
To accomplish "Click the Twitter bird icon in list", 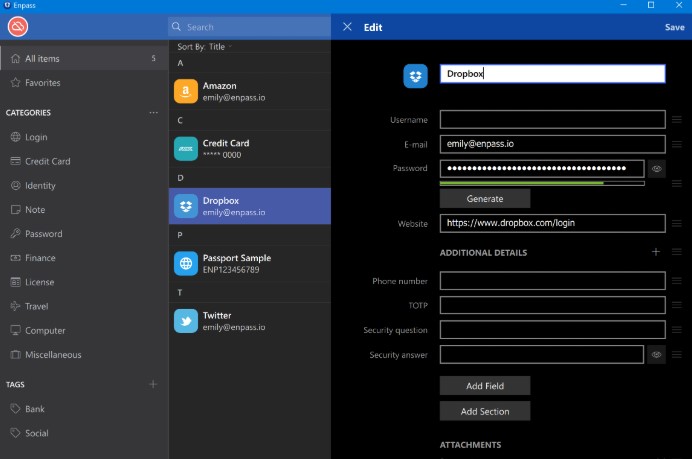I will (x=185, y=320).
